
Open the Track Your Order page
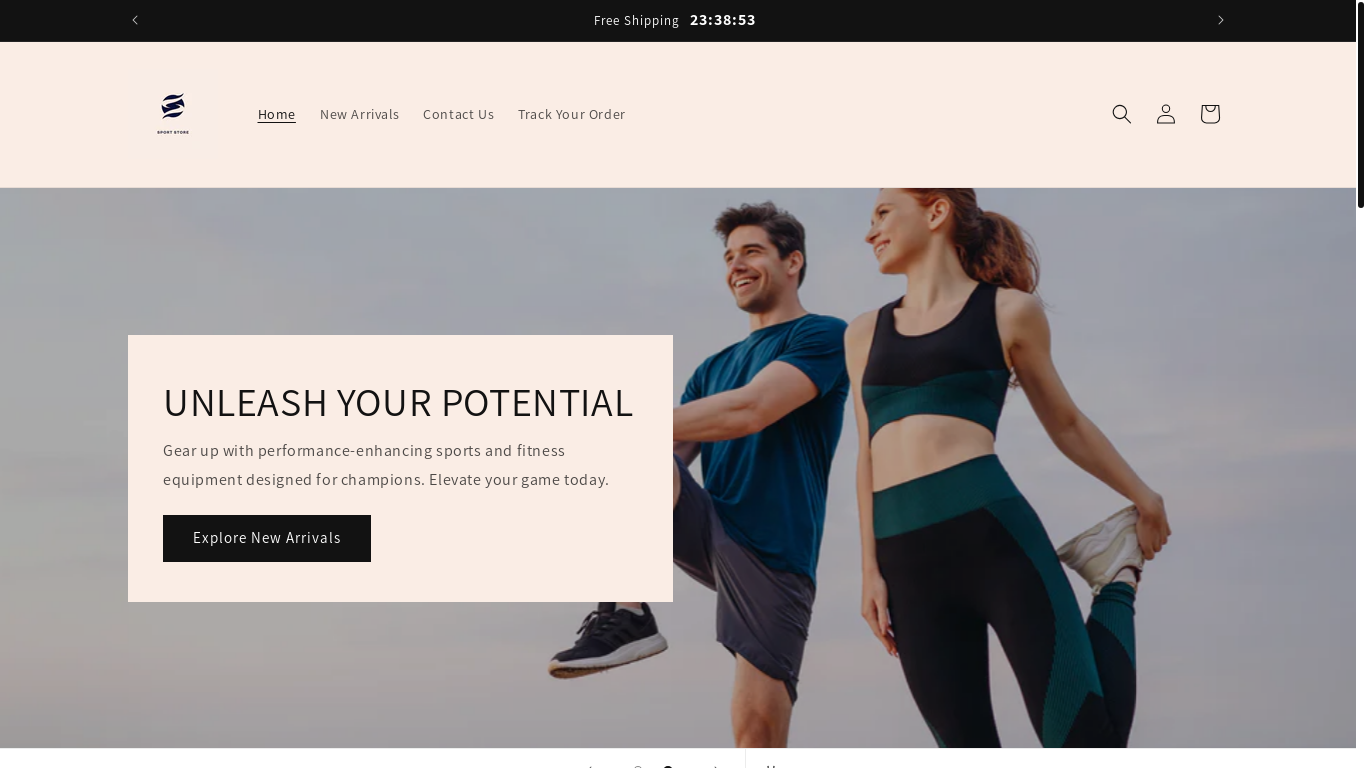[571, 114]
